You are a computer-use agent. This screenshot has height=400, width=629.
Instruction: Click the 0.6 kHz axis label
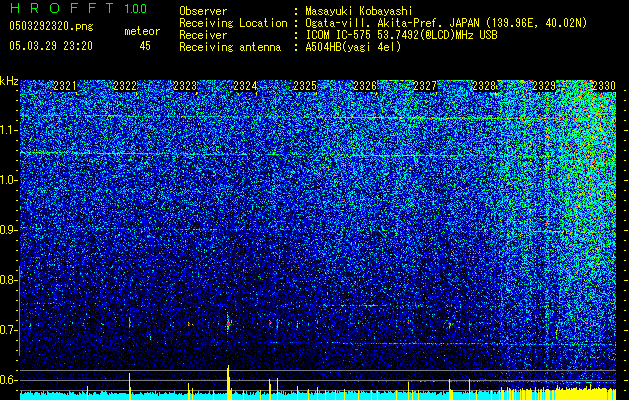[x=7, y=380]
